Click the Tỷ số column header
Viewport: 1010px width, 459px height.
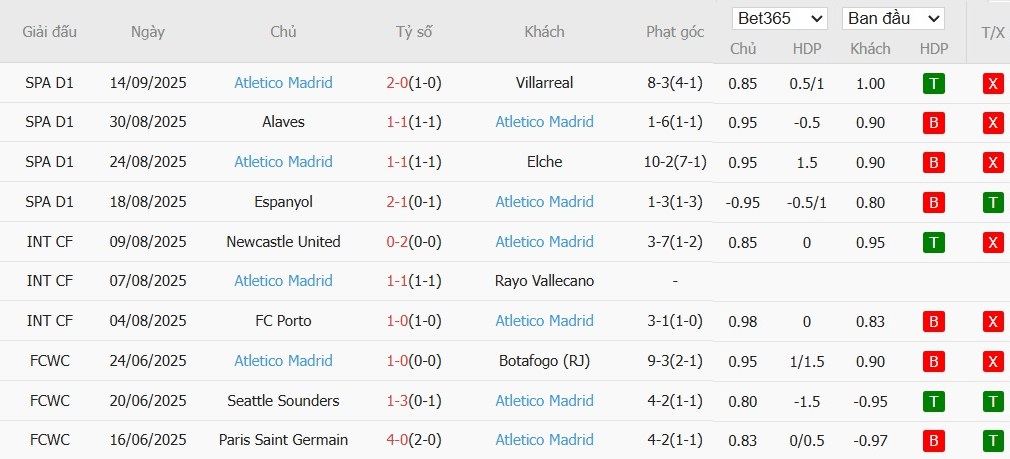tap(413, 32)
